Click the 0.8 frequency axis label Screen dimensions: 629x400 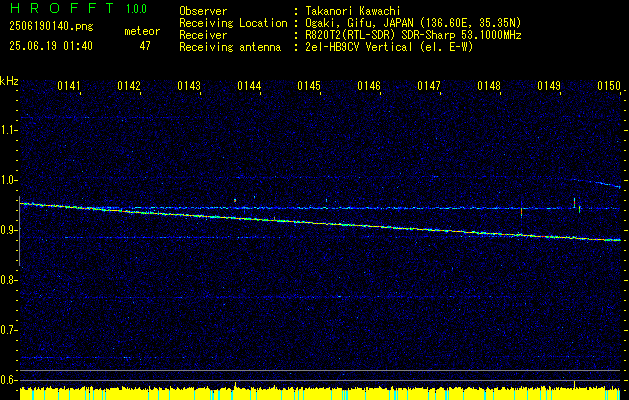pos(8,280)
